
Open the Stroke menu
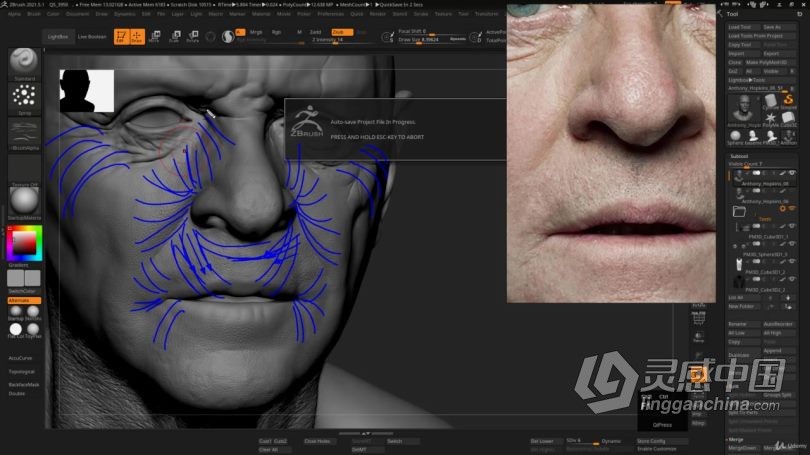click(421, 14)
